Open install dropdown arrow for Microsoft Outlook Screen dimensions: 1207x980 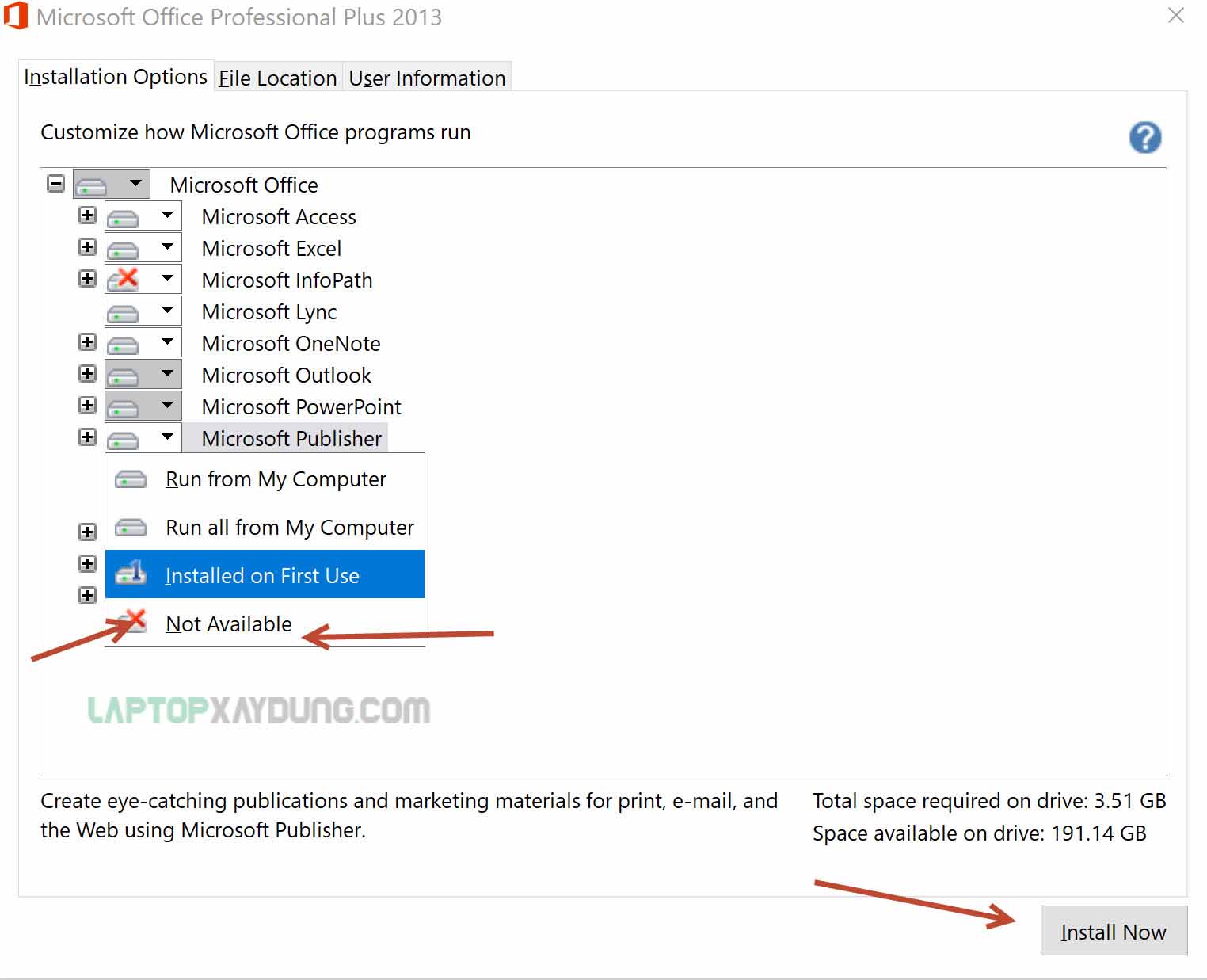pos(167,373)
